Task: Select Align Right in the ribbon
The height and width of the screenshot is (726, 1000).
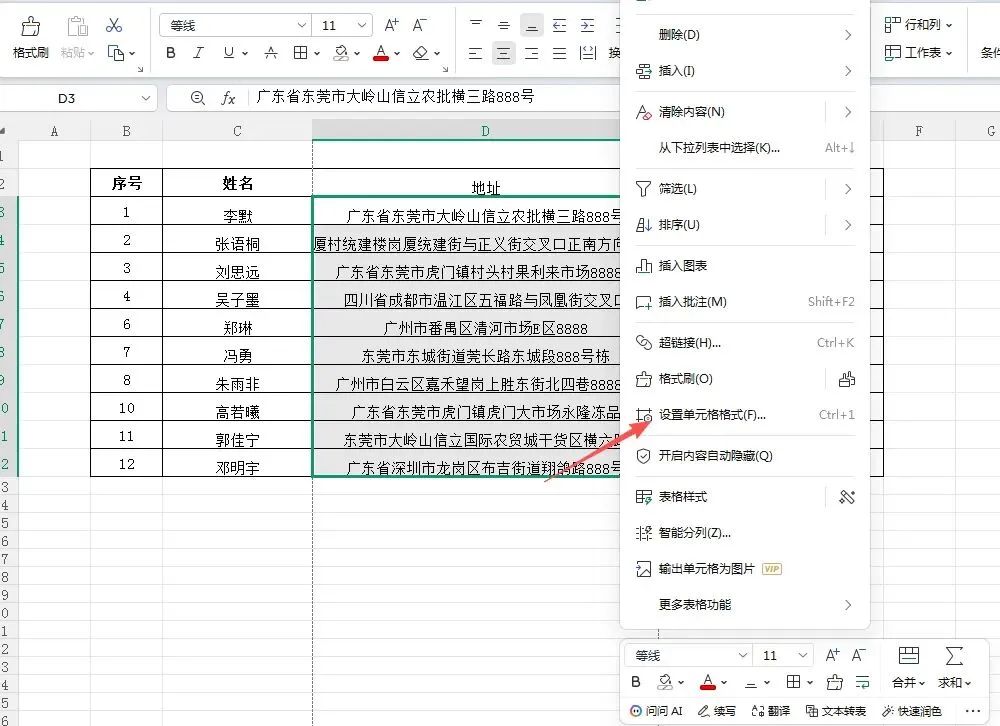Action: 532,54
